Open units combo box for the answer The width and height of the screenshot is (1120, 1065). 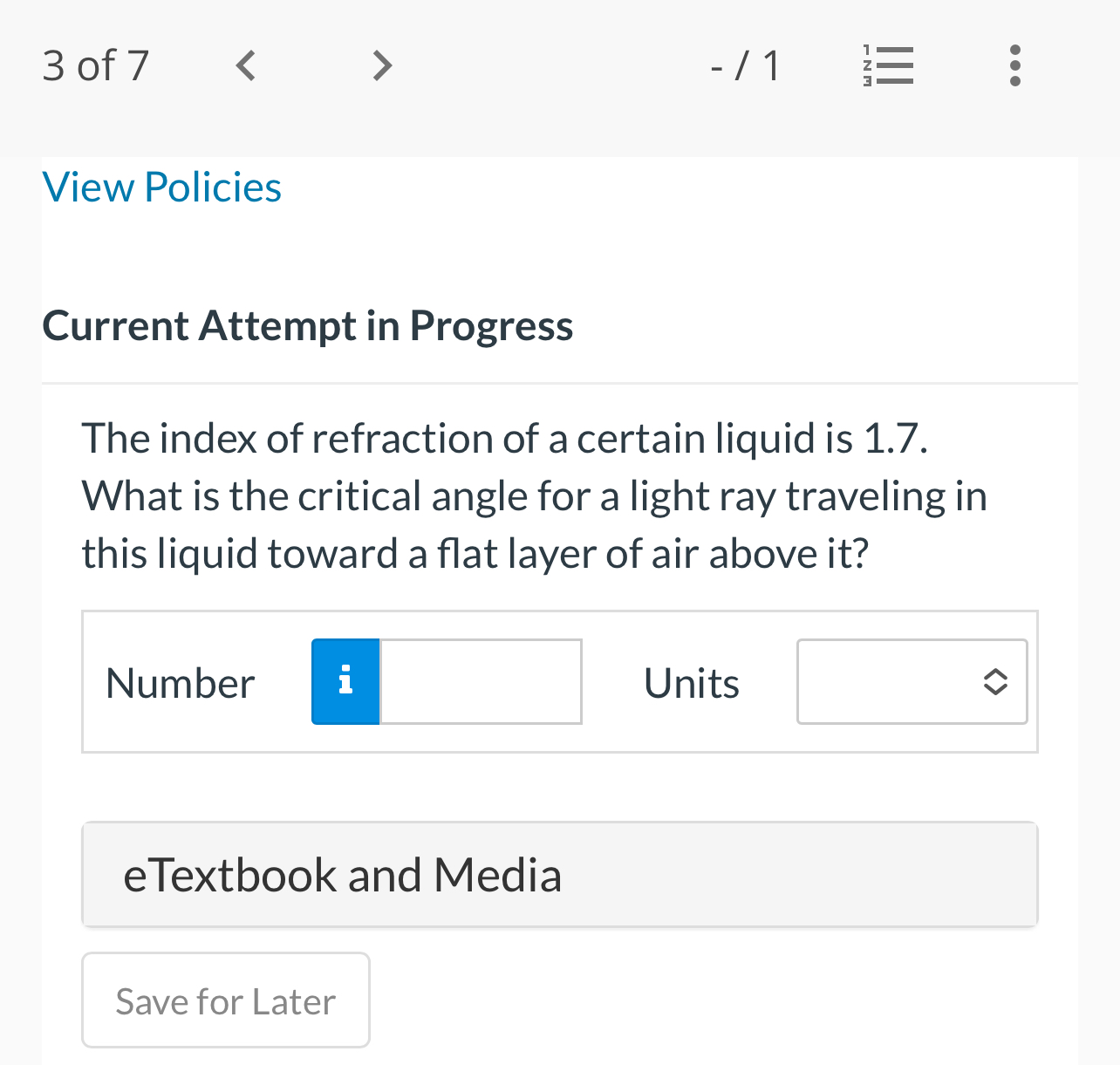pos(912,682)
